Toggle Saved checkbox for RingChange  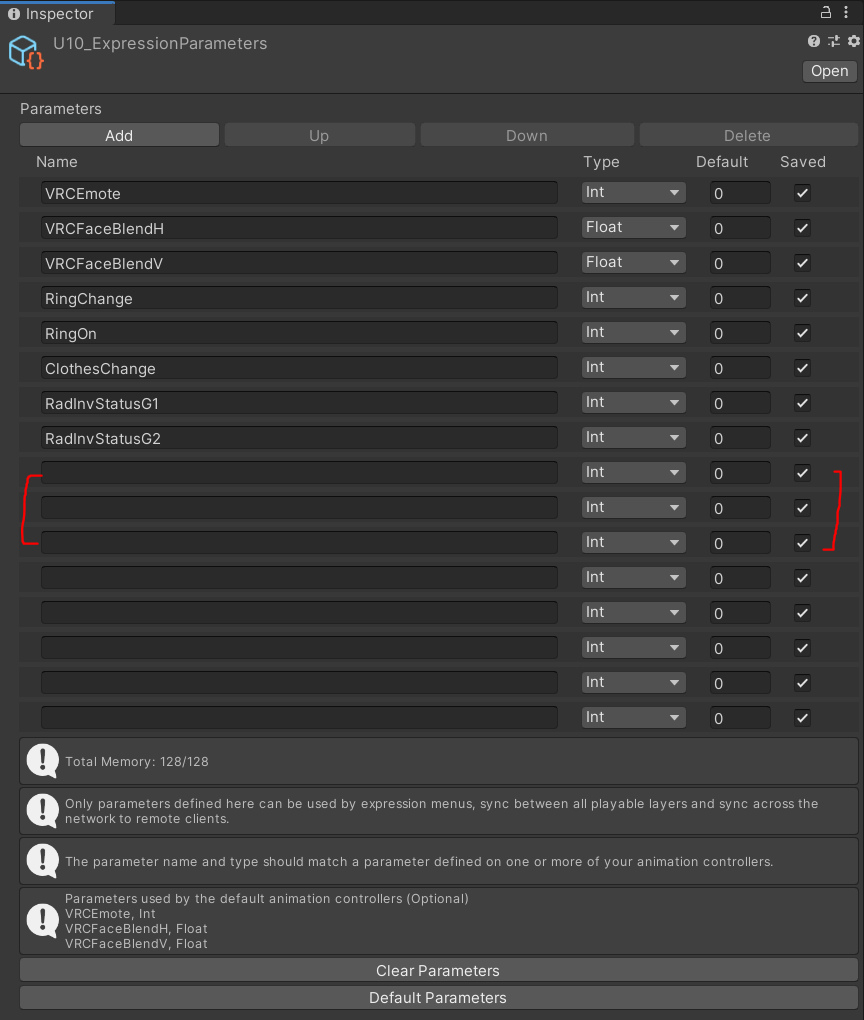802,298
